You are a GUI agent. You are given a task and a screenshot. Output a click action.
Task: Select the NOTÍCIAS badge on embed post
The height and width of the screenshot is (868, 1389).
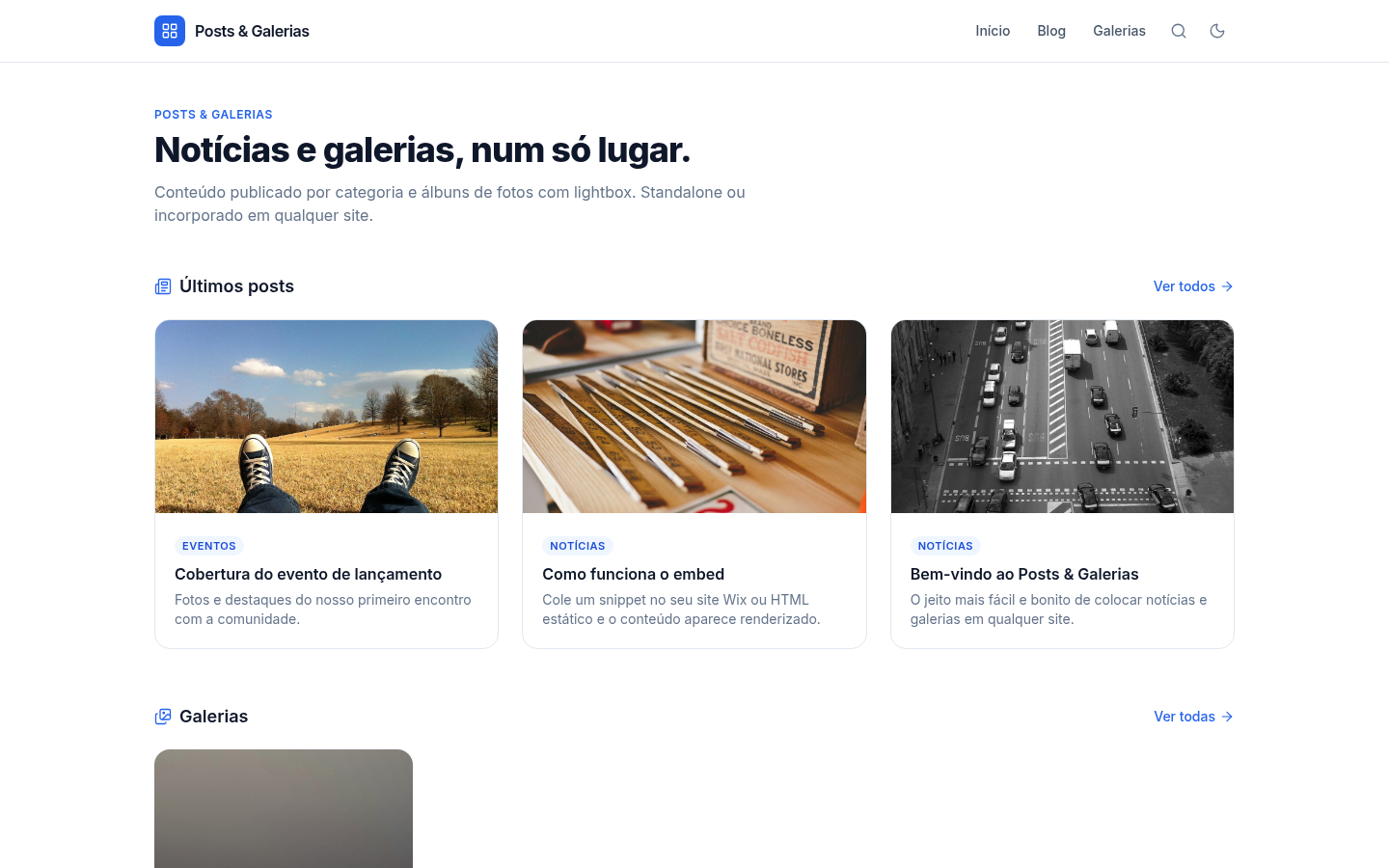[x=578, y=546]
